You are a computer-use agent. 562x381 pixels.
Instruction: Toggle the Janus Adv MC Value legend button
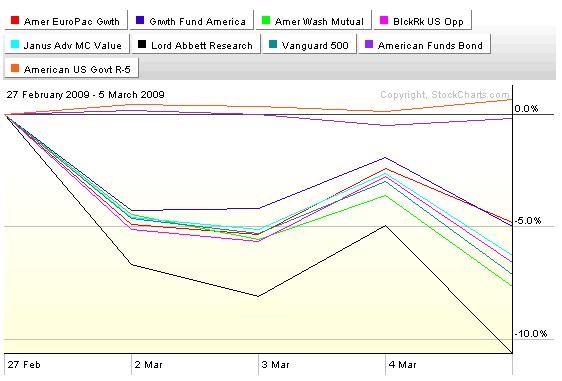coord(67,44)
